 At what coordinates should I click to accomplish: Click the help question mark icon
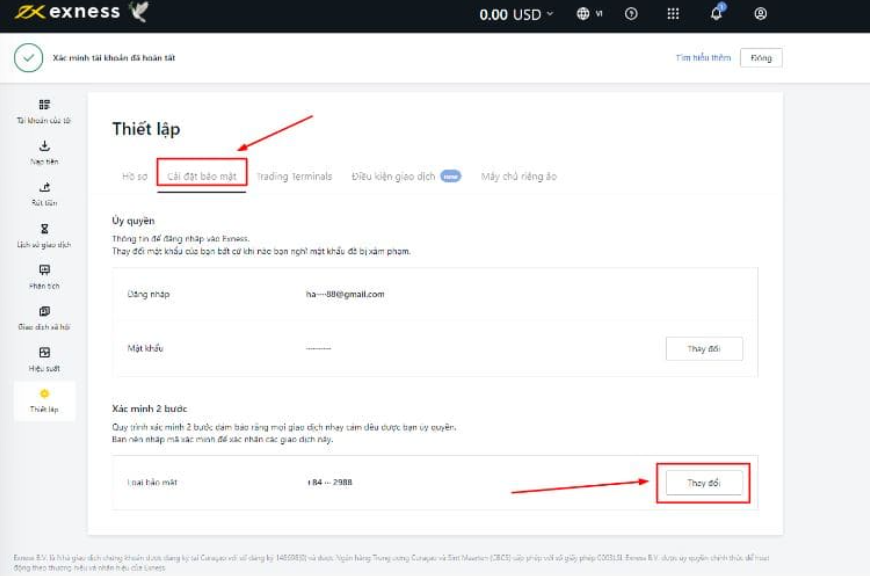point(631,14)
